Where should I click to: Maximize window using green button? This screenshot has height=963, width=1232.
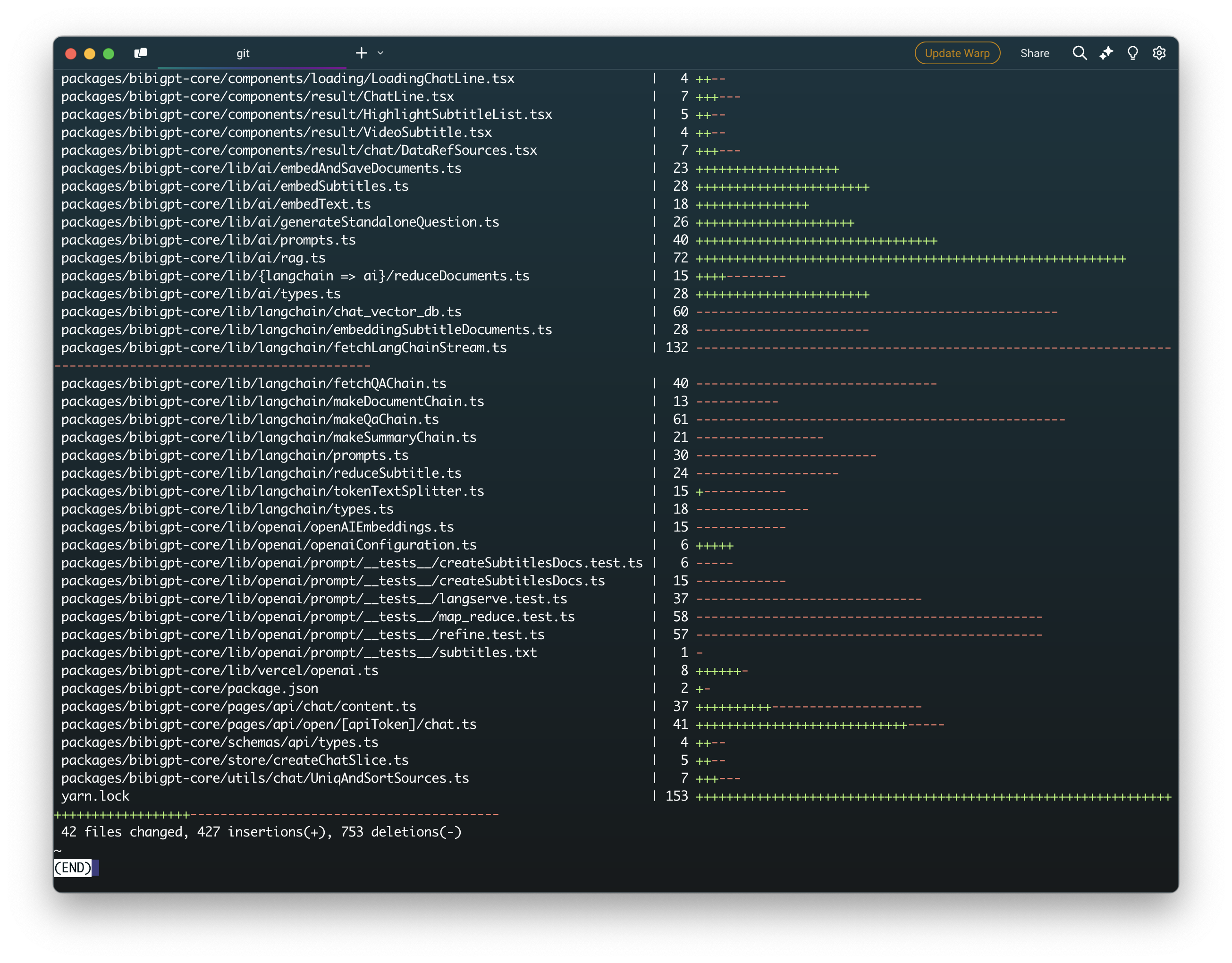pyautogui.click(x=109, y=54)
